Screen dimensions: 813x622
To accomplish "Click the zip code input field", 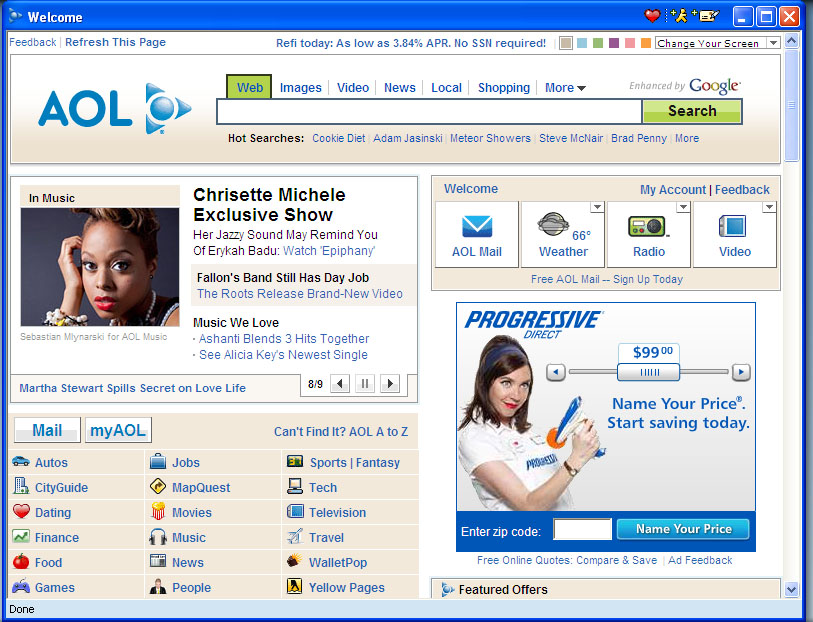I will point(582,529).
